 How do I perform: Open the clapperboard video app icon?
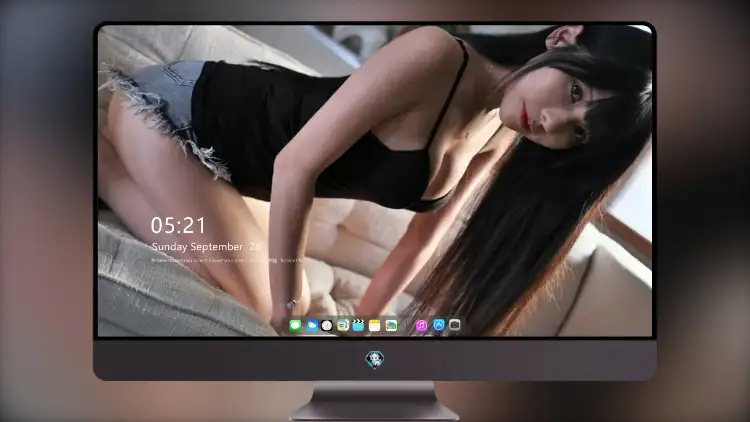coord(358,326)
